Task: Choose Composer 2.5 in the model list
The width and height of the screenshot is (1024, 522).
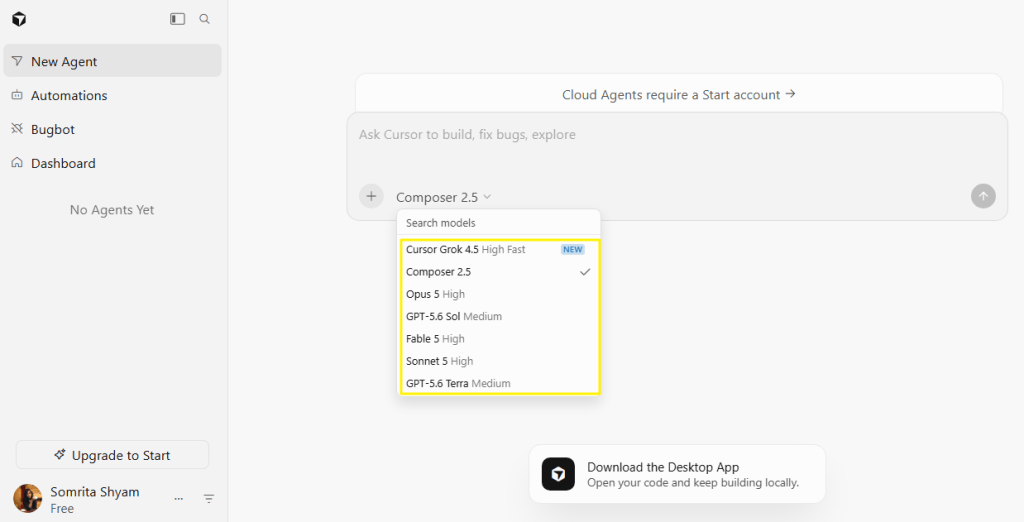Action: [498, 272]
